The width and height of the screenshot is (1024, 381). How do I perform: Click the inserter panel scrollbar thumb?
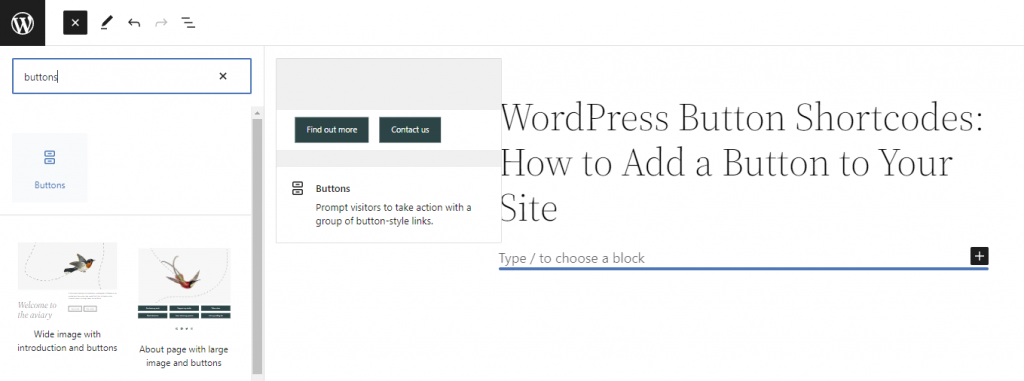257,245
